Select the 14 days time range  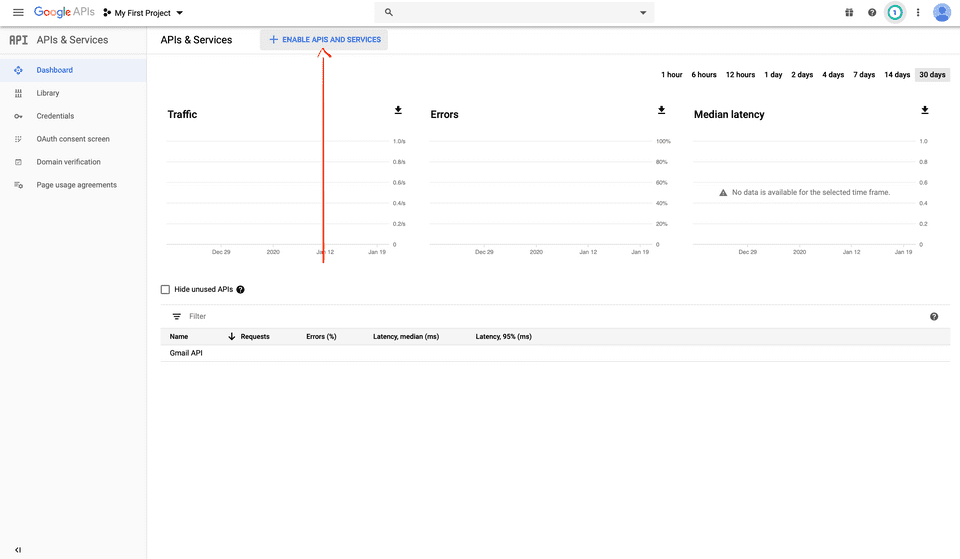(x=897, y=75)
